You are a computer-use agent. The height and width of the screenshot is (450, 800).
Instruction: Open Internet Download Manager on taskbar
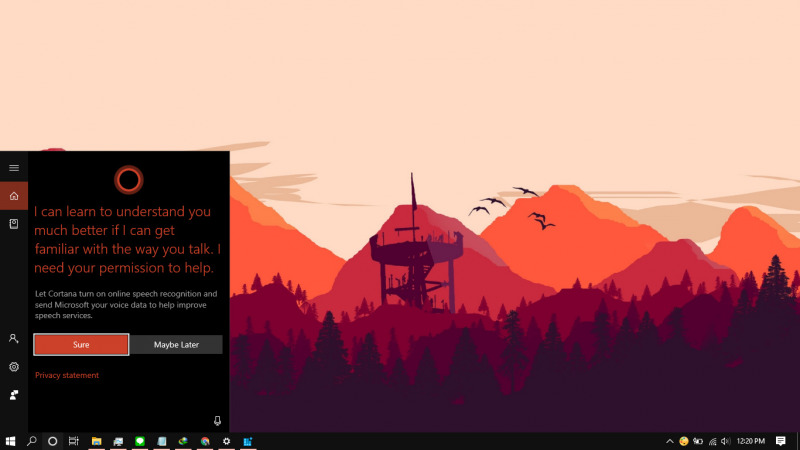(183, 441)
